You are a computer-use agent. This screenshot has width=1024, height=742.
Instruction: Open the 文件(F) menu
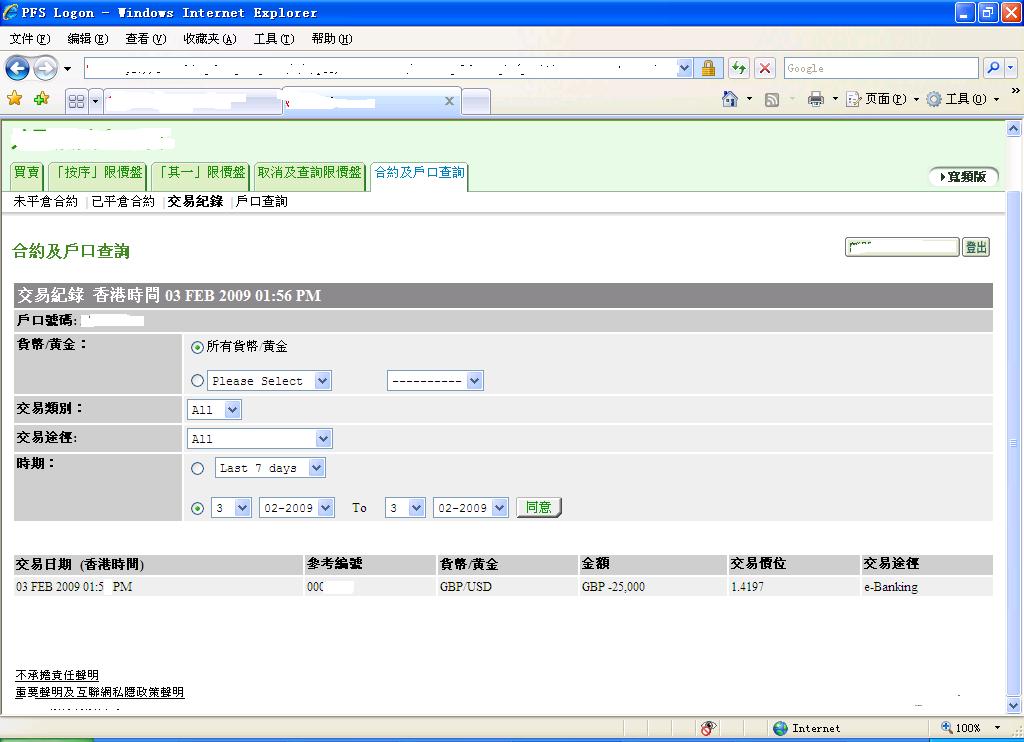point(30,39)
